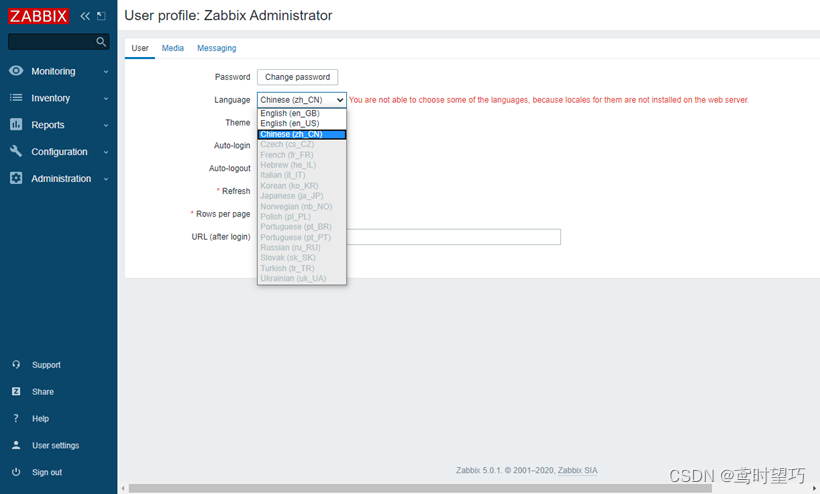Image resolution: width=820 pixels, height=494 pixels.
Task: Switch to the Media tab
Action: [x=173, y=48]
